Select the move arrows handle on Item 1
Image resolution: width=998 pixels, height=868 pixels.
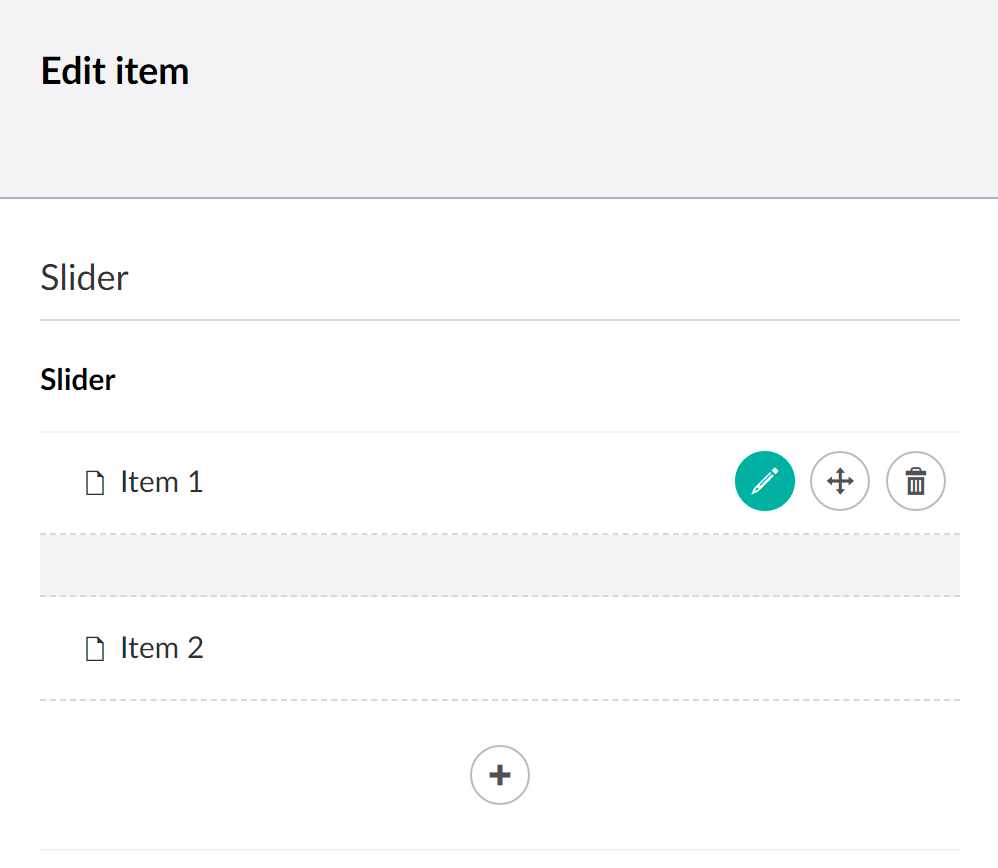840,481
